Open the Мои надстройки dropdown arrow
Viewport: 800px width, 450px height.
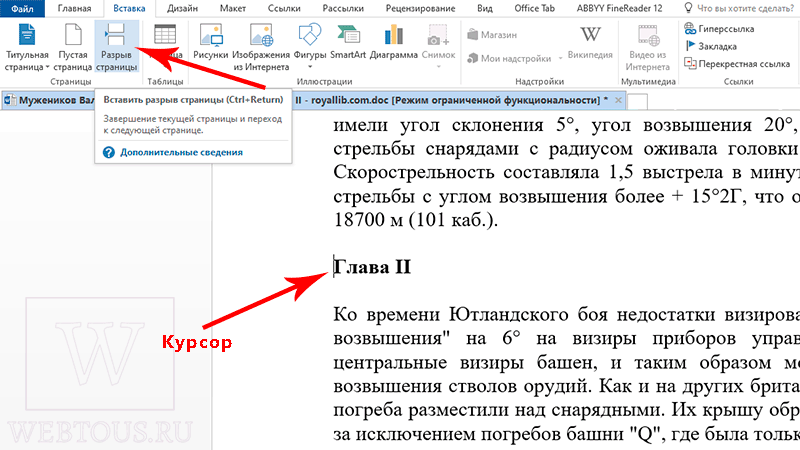560,59
